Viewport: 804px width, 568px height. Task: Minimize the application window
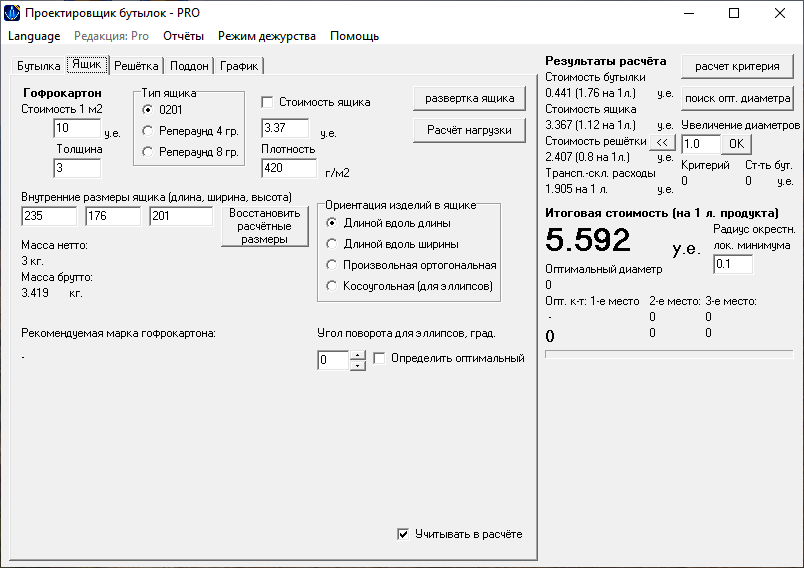click(x=689, y=13)
